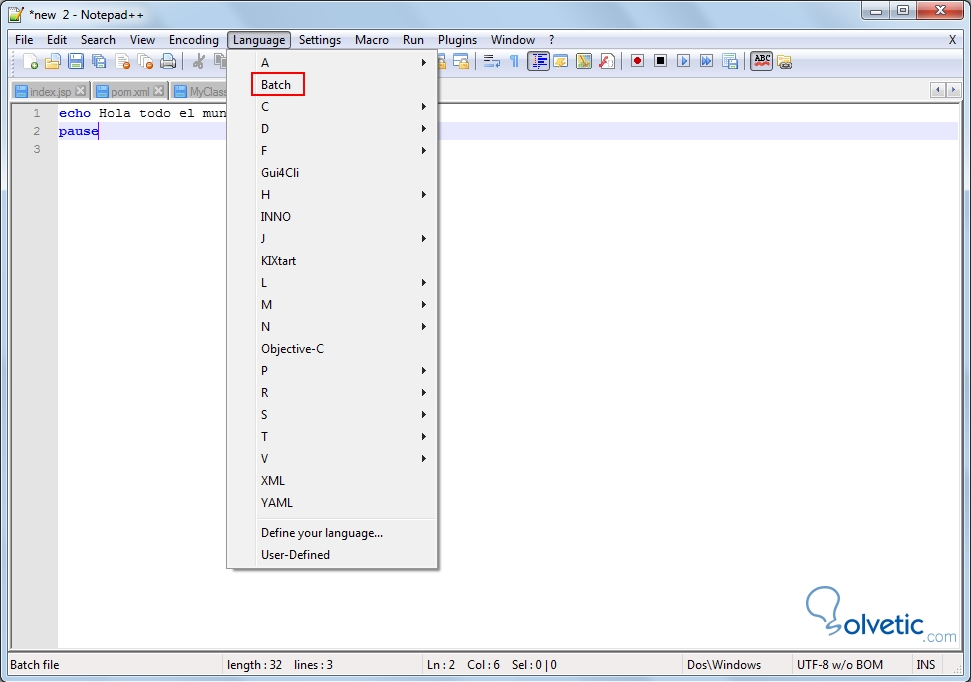This screenshot has width=971, height=682.
Task: Close the index.jsp tab
Action: [80, 90]
